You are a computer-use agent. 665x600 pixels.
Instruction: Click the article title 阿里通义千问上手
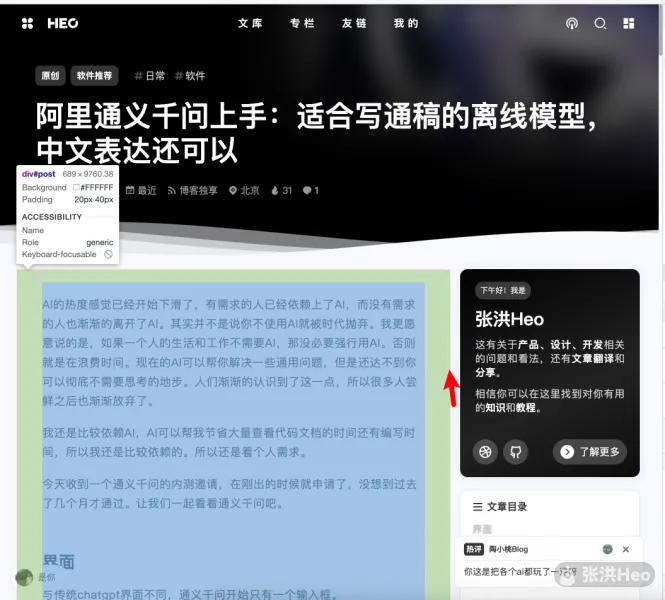[x=316, y=133]
